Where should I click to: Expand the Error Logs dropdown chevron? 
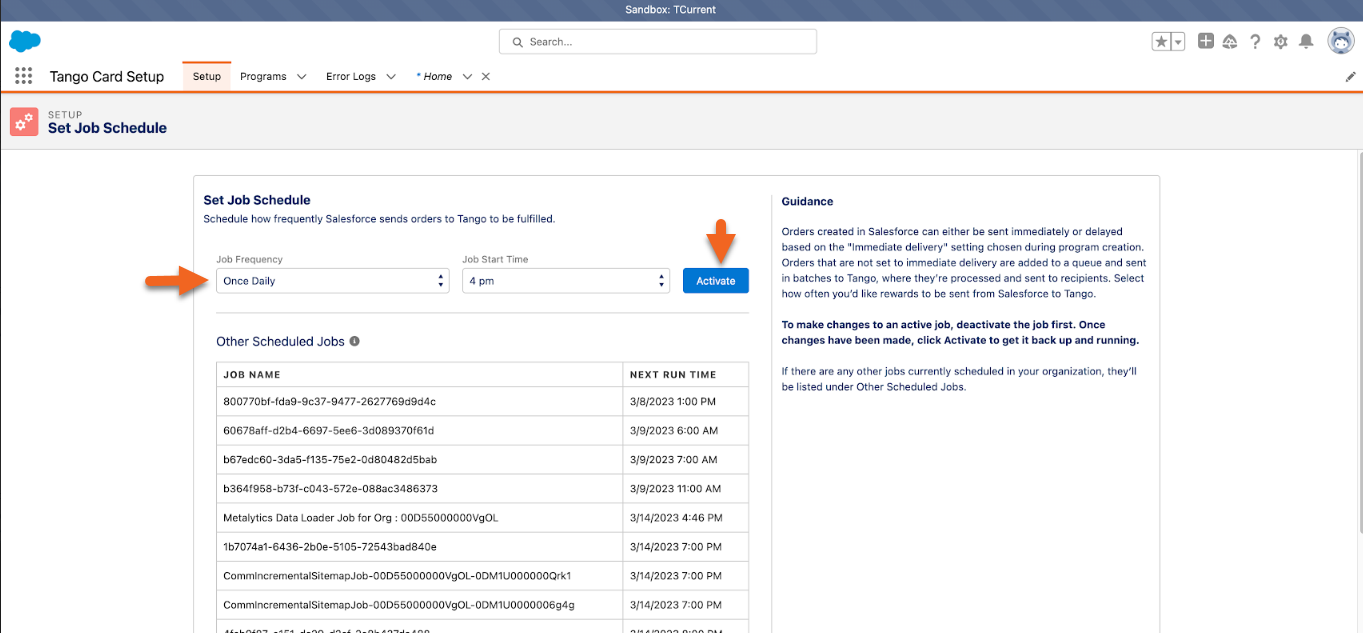(391, 76)
